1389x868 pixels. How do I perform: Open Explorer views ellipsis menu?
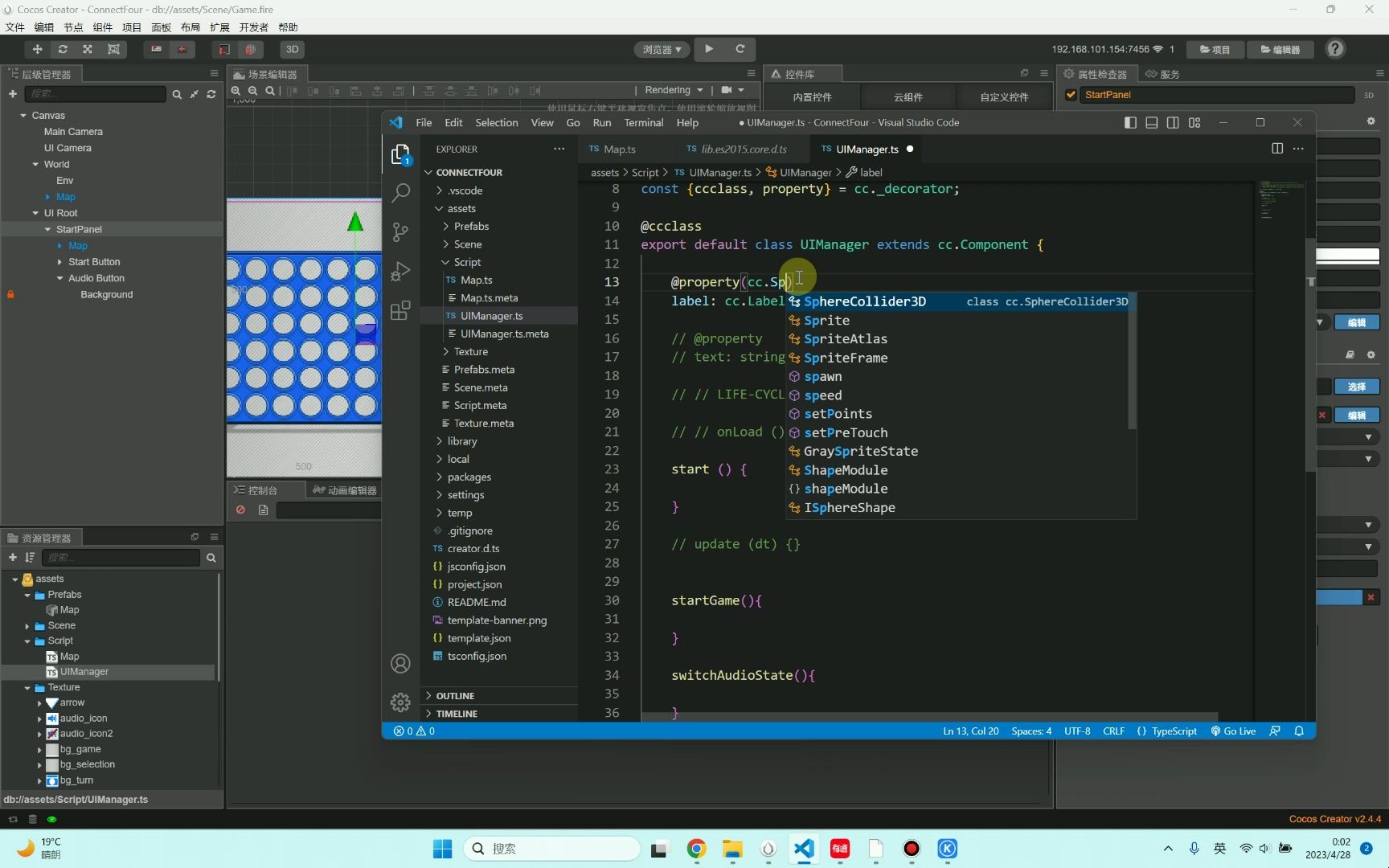coord(559,149)
